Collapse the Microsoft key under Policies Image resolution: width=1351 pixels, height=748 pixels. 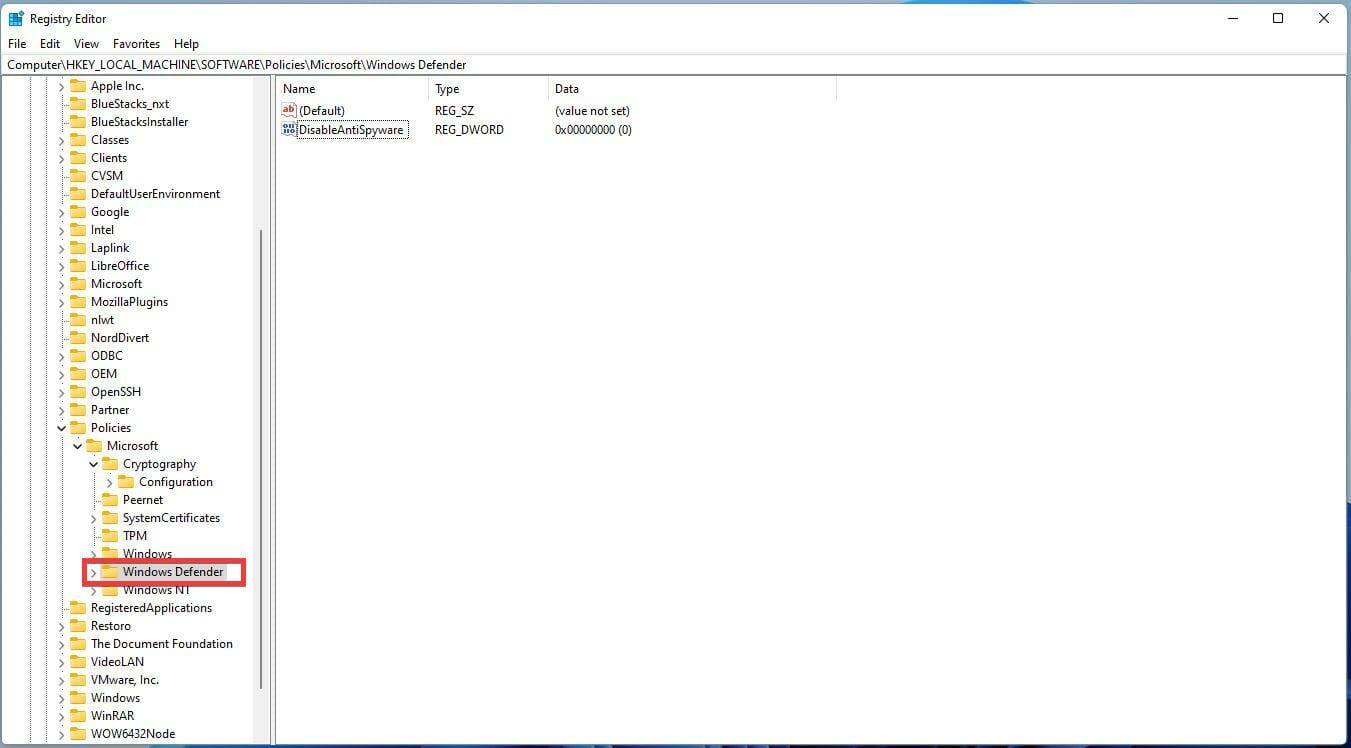pos(77,446)
